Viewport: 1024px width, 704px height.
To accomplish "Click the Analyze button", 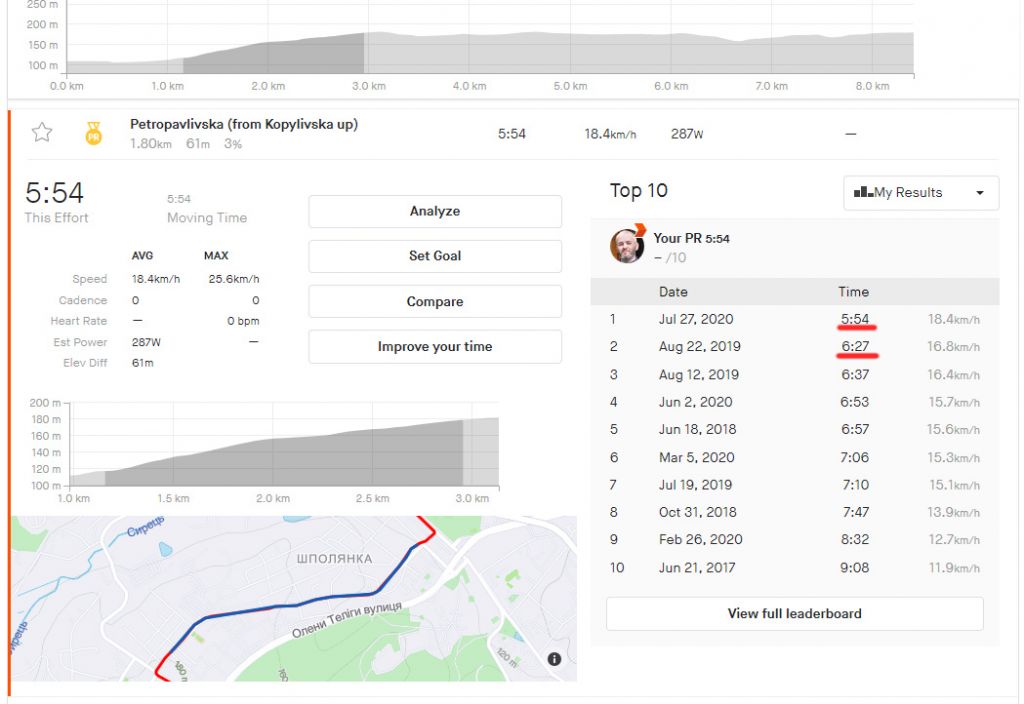I will tap(435, 211).
